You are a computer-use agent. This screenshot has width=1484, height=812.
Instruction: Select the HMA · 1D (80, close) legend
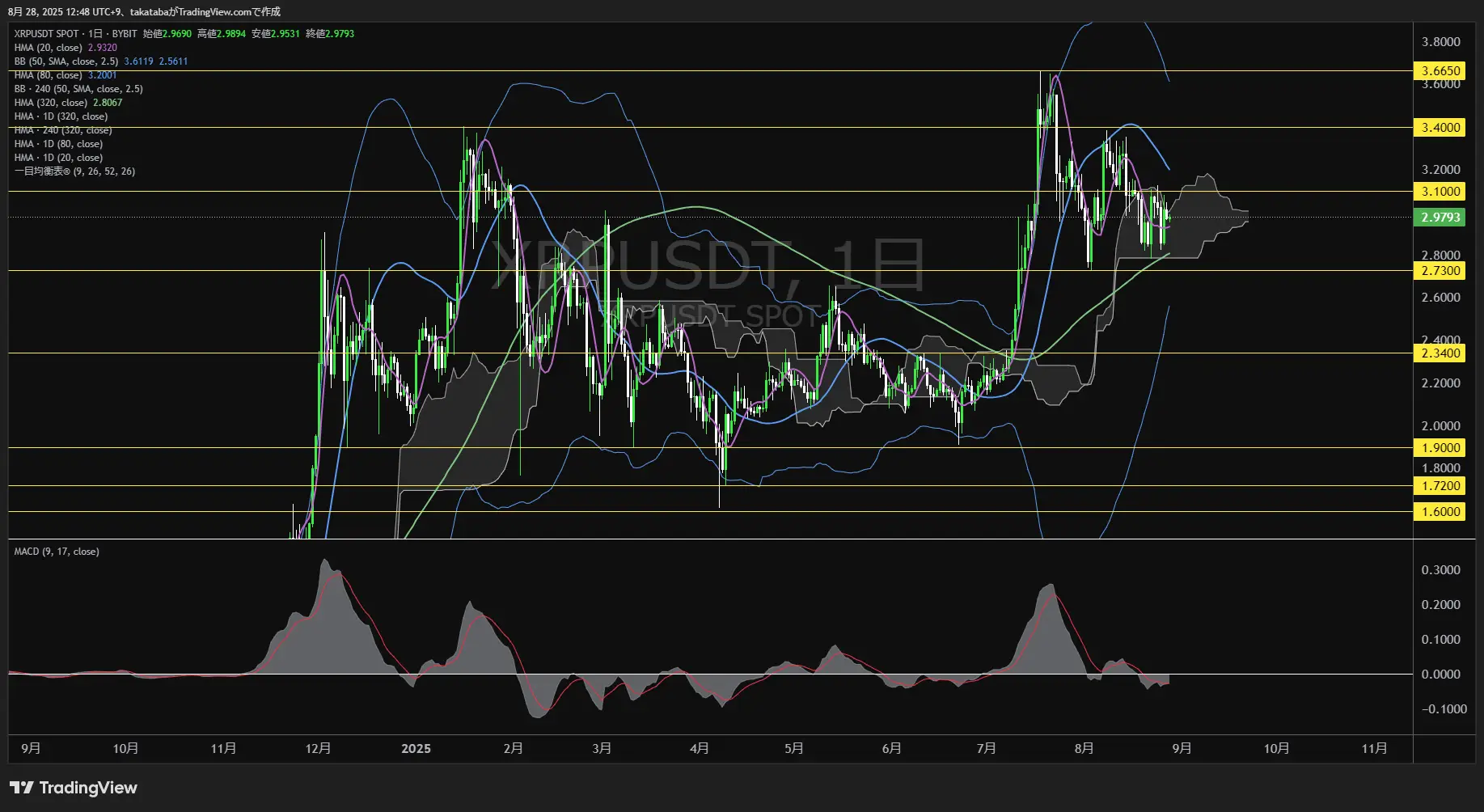(x=58, y=144)
